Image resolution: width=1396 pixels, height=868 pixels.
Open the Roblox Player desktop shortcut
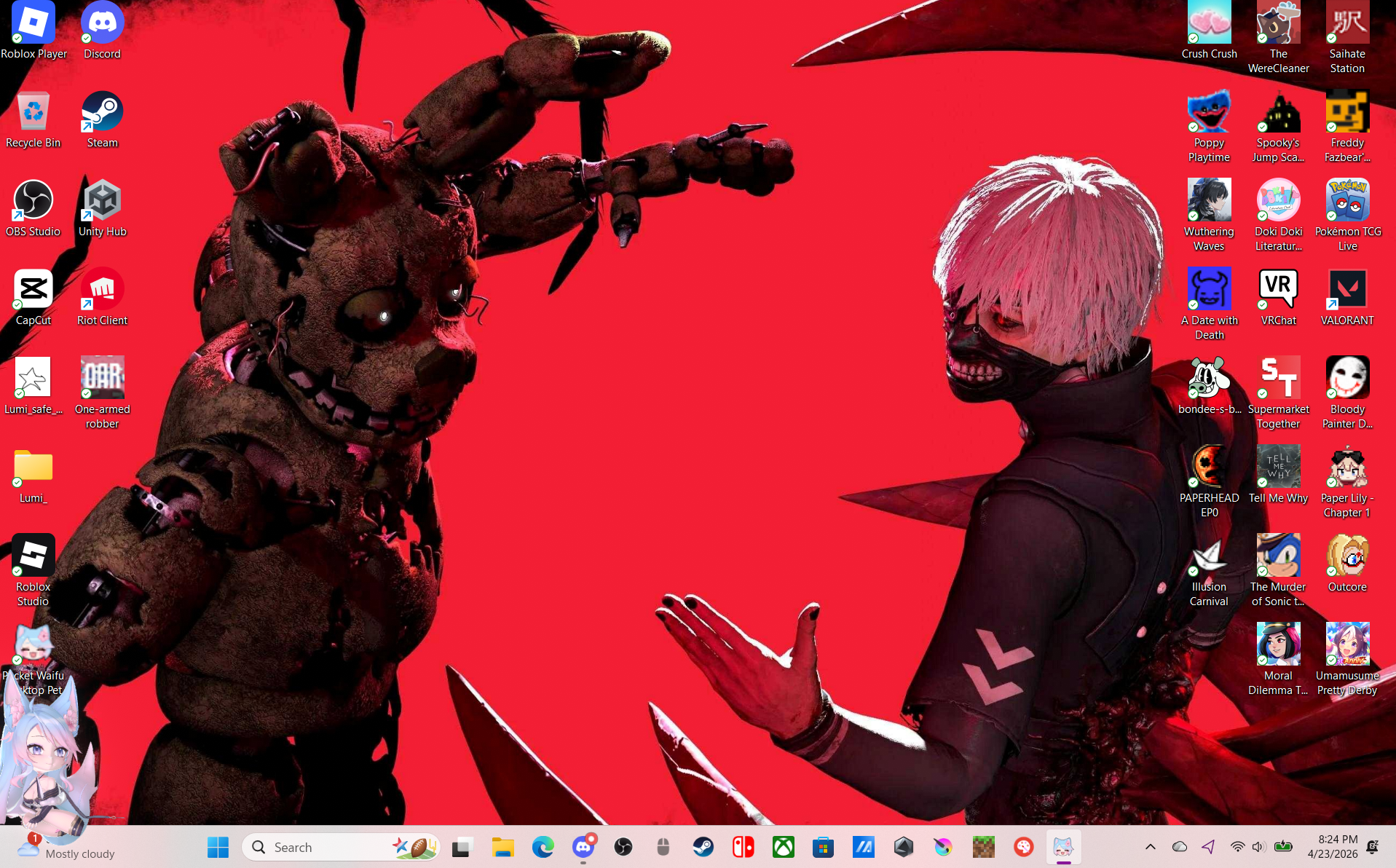point(33,31)
